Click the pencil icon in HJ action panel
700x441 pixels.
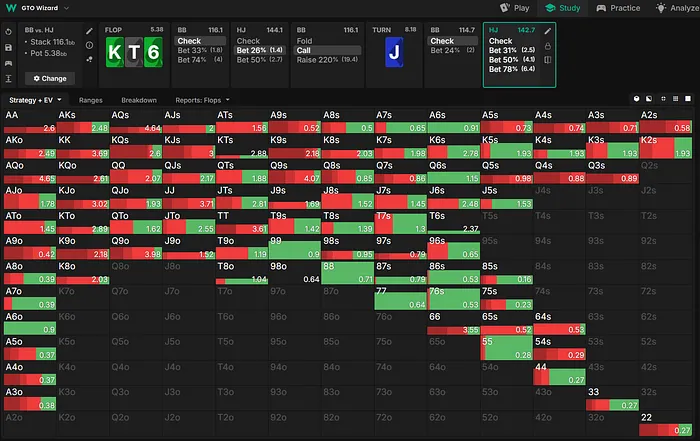547,31
